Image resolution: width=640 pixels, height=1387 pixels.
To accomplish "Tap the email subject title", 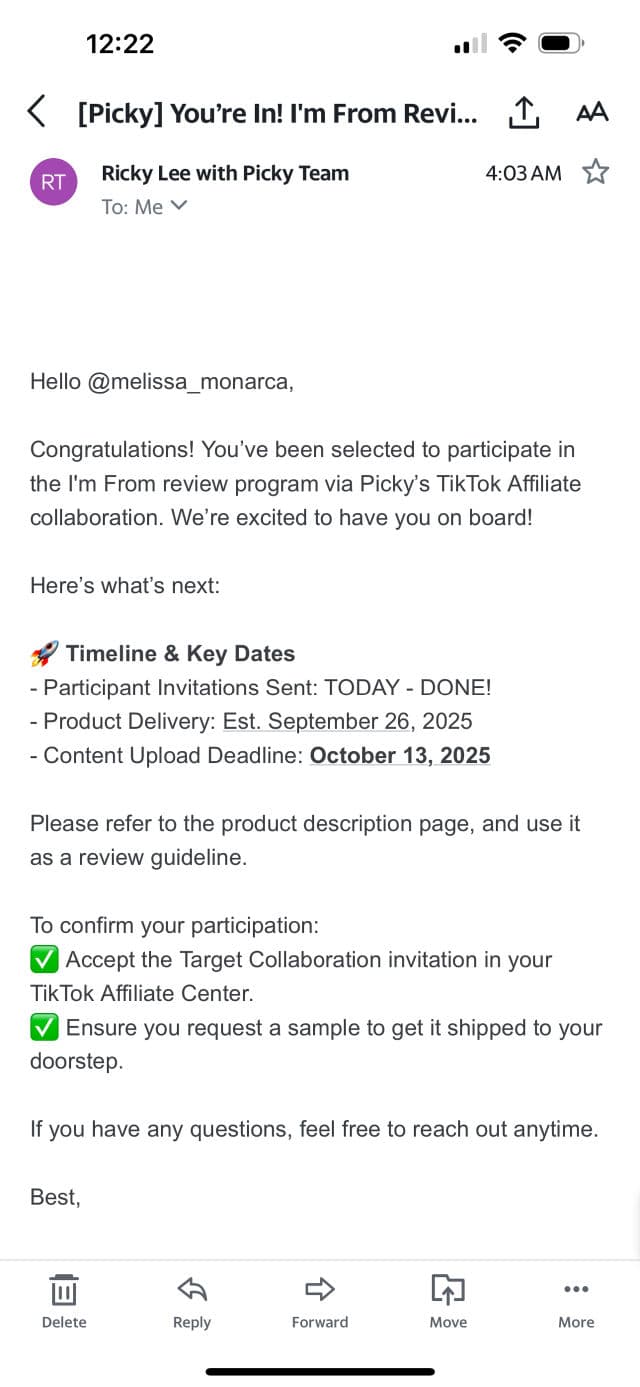I will point(277,113).
